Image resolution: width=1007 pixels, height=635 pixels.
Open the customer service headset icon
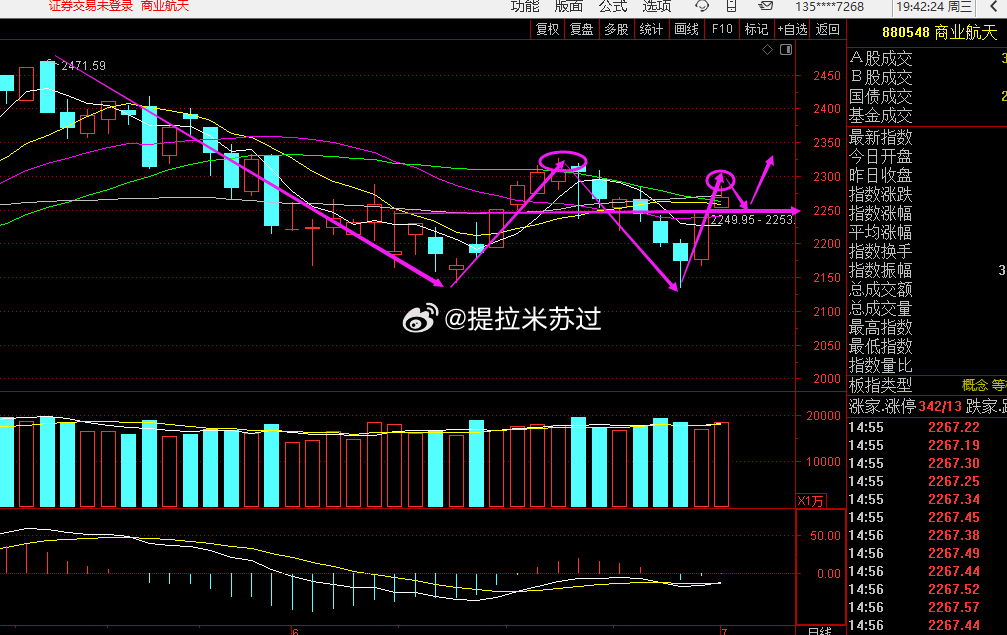(x=702, y=6)
